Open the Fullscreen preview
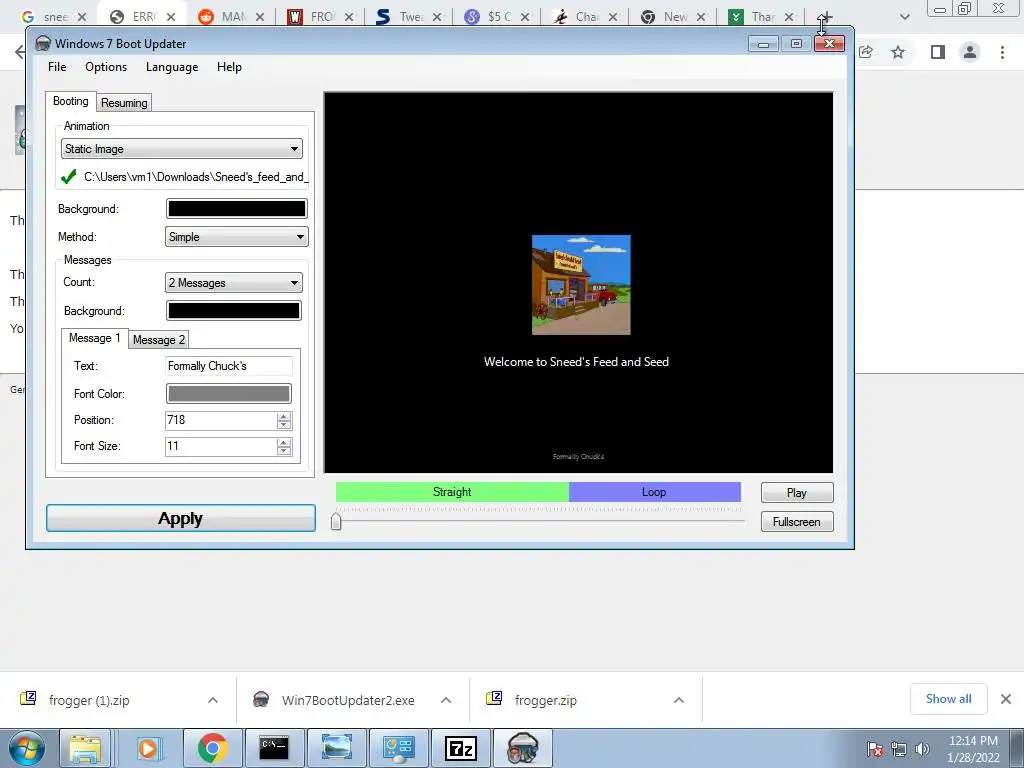The height and width of the screenshot is (768, 1024). click(797, 522)
